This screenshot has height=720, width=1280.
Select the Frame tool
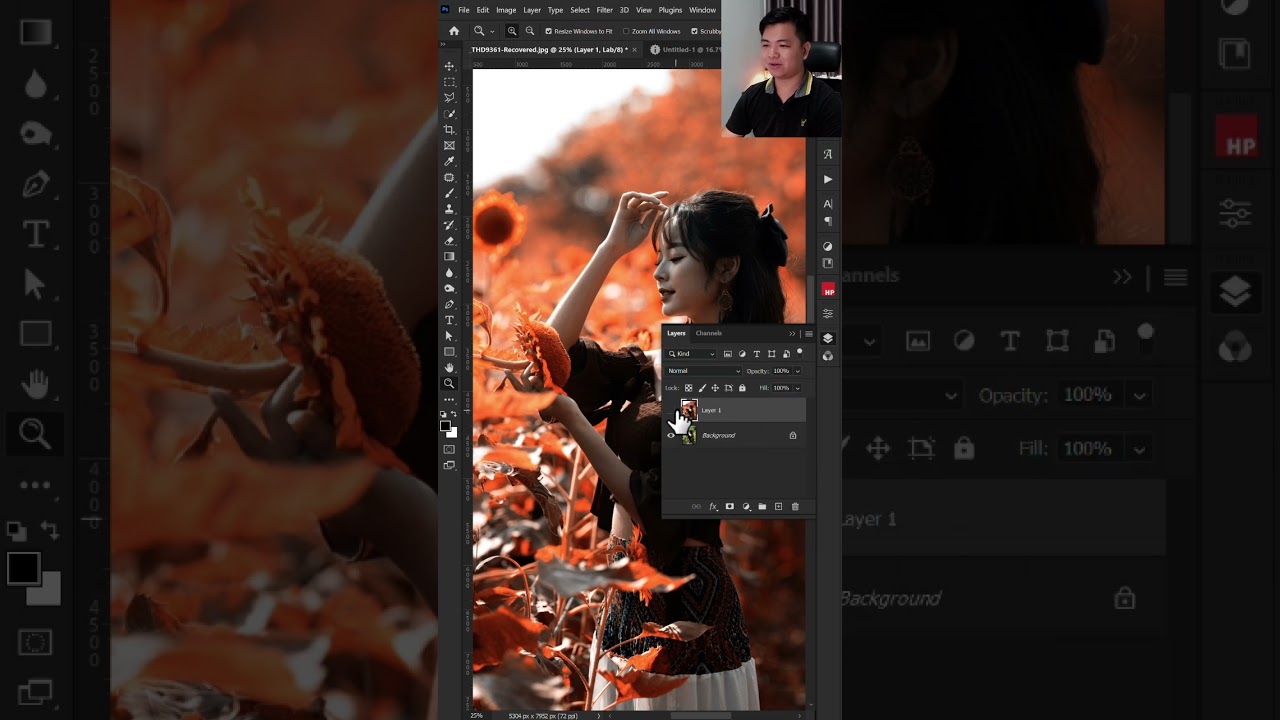(449, 146)
